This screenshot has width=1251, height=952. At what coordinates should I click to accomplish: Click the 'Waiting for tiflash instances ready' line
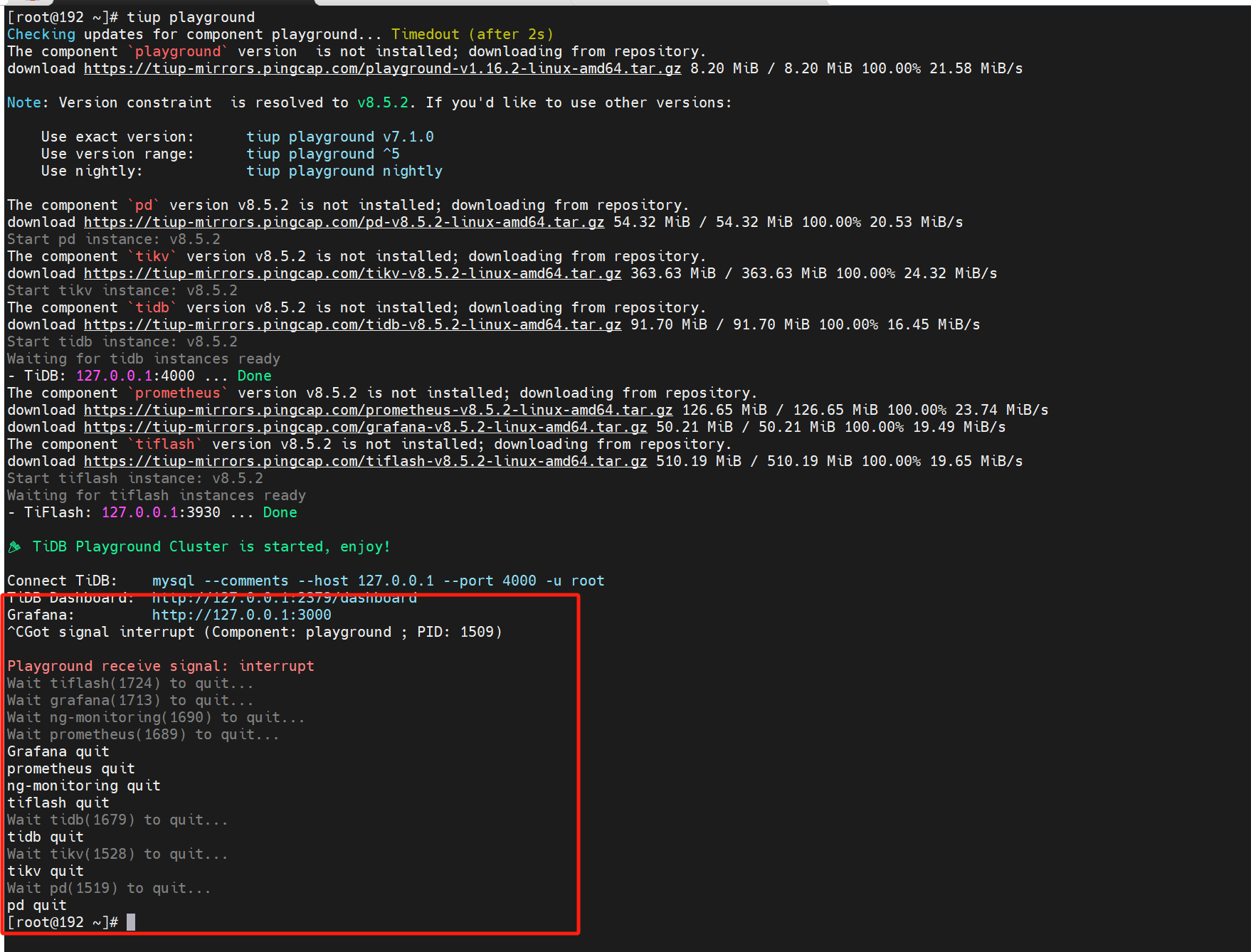pos(157,495)
